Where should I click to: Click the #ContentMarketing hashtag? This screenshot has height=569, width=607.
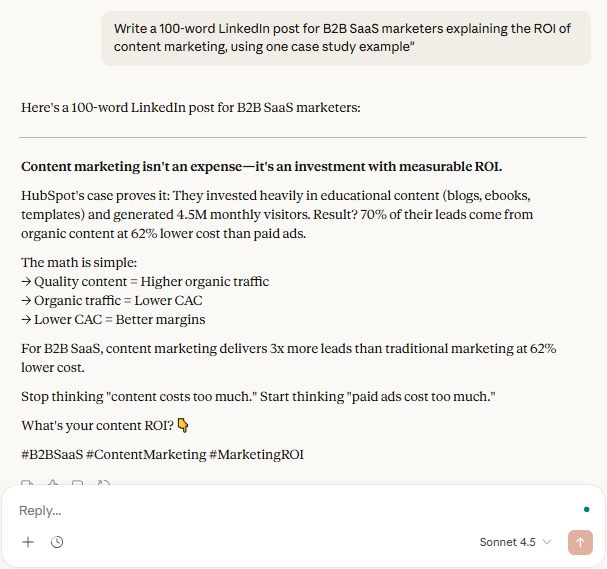click(145, 454)
